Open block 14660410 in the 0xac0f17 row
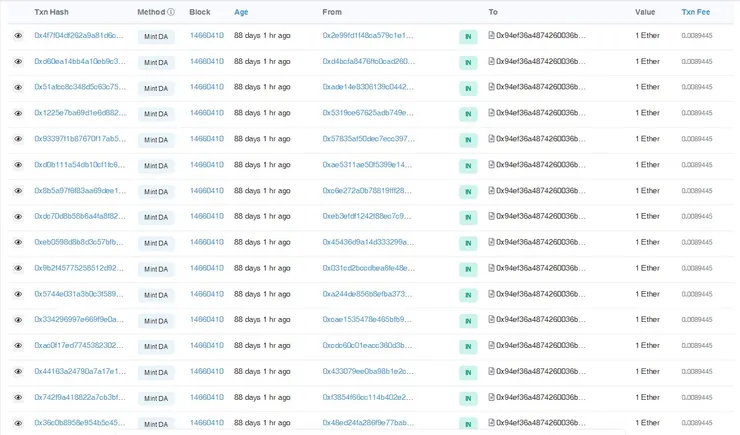This screenshot has height=435, width=740. point(207,345)
